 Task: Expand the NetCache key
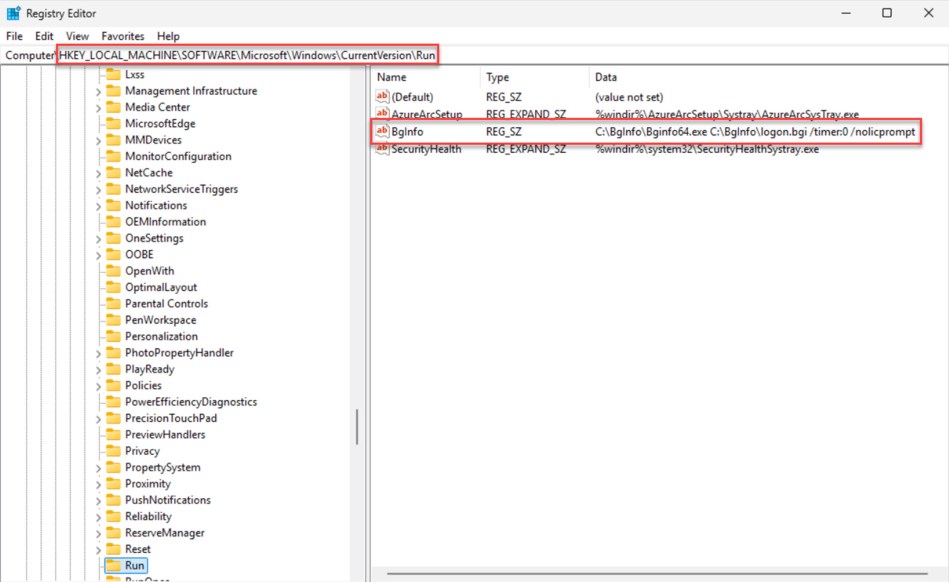(98, 173)
